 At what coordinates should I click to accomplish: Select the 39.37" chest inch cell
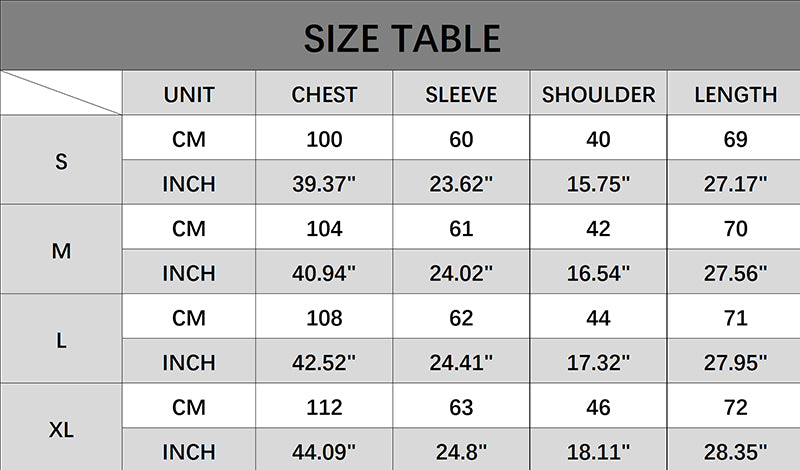(324, 184)
